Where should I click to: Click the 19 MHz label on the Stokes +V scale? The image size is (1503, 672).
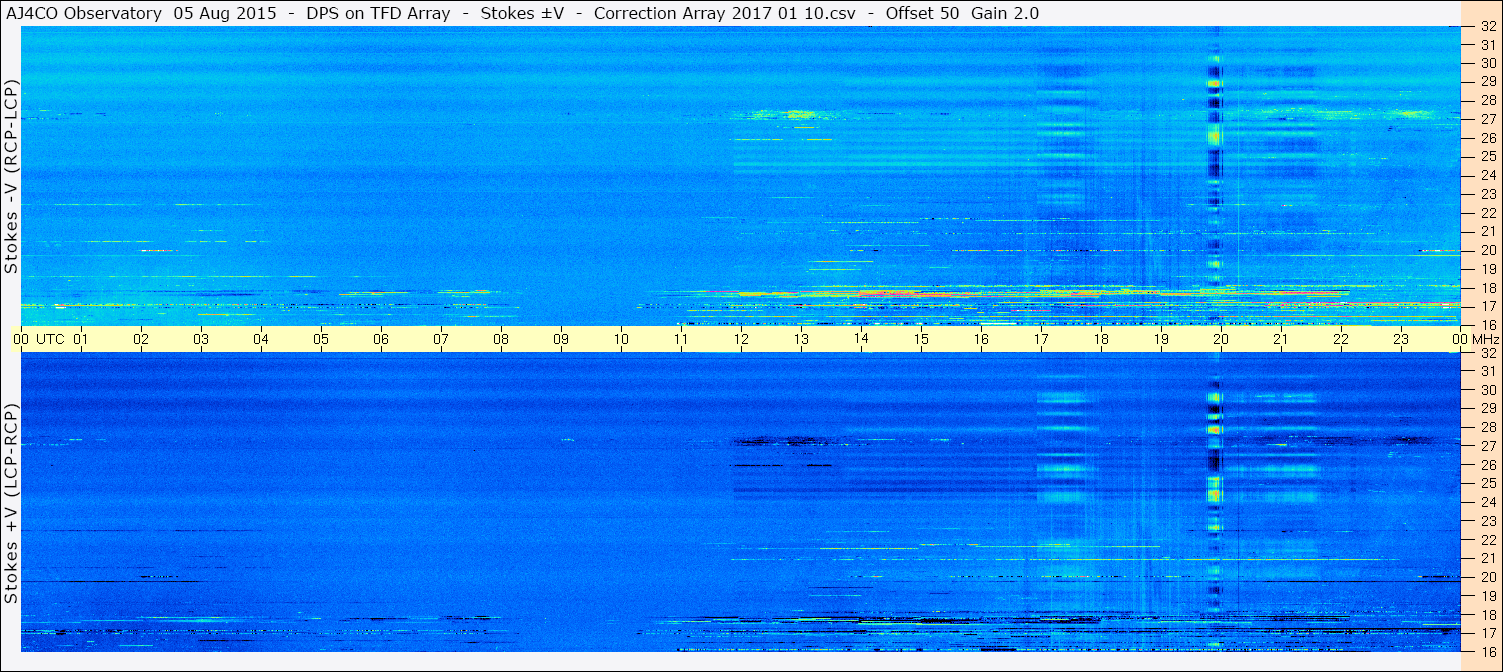[x=1488, y=596]
